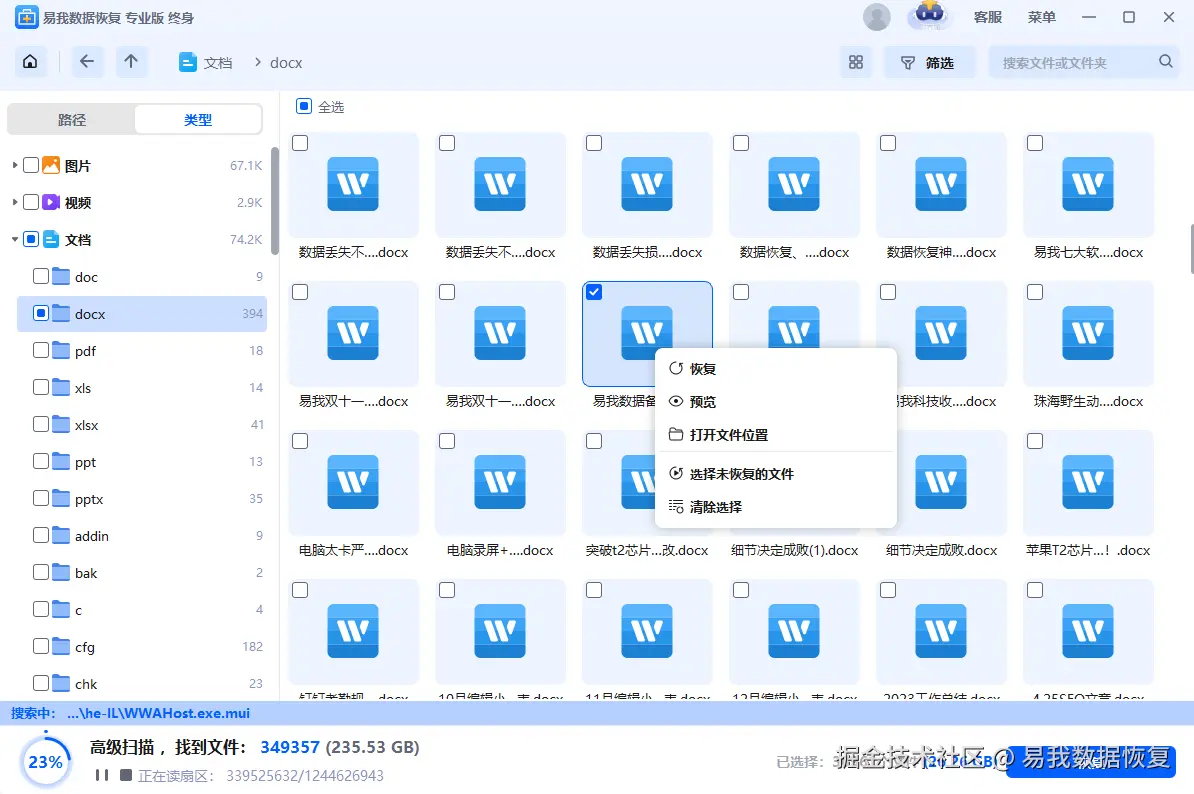Click the 23% scan progress circle
1194x794 pixels.
(x=45, y=761)
